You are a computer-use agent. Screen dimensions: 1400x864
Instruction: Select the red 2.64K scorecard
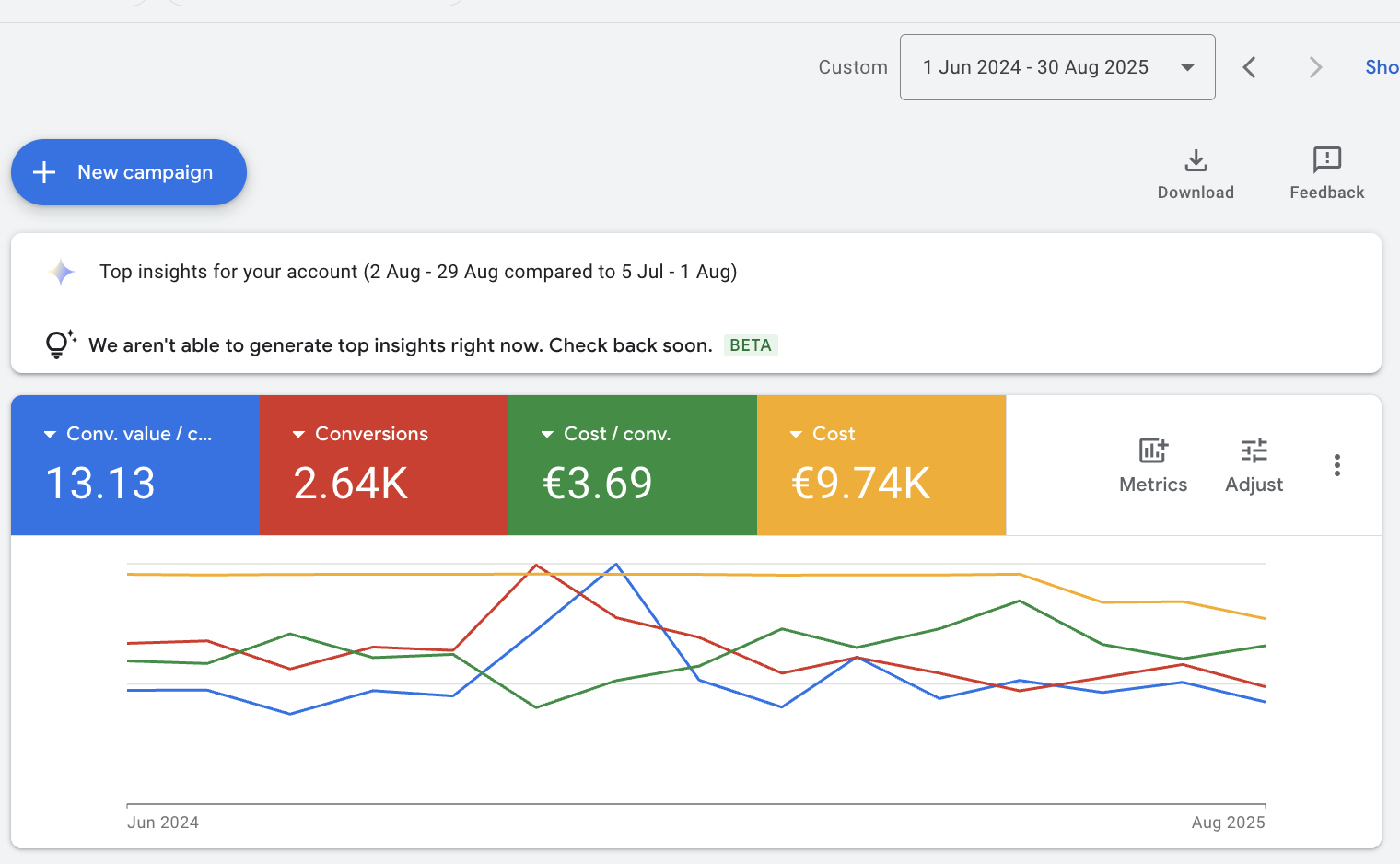coord(384,465)
